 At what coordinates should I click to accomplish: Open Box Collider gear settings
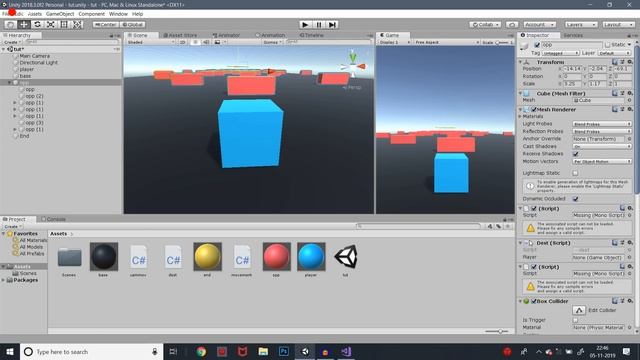(630, 301)
